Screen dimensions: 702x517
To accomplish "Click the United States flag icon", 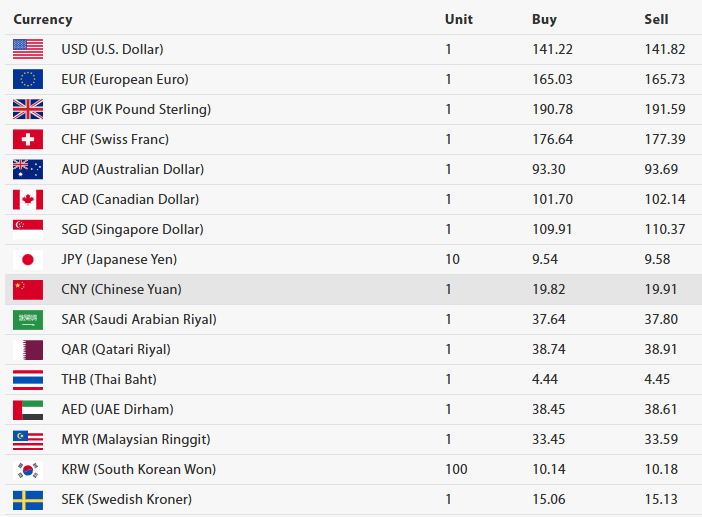I will [28, 49].
